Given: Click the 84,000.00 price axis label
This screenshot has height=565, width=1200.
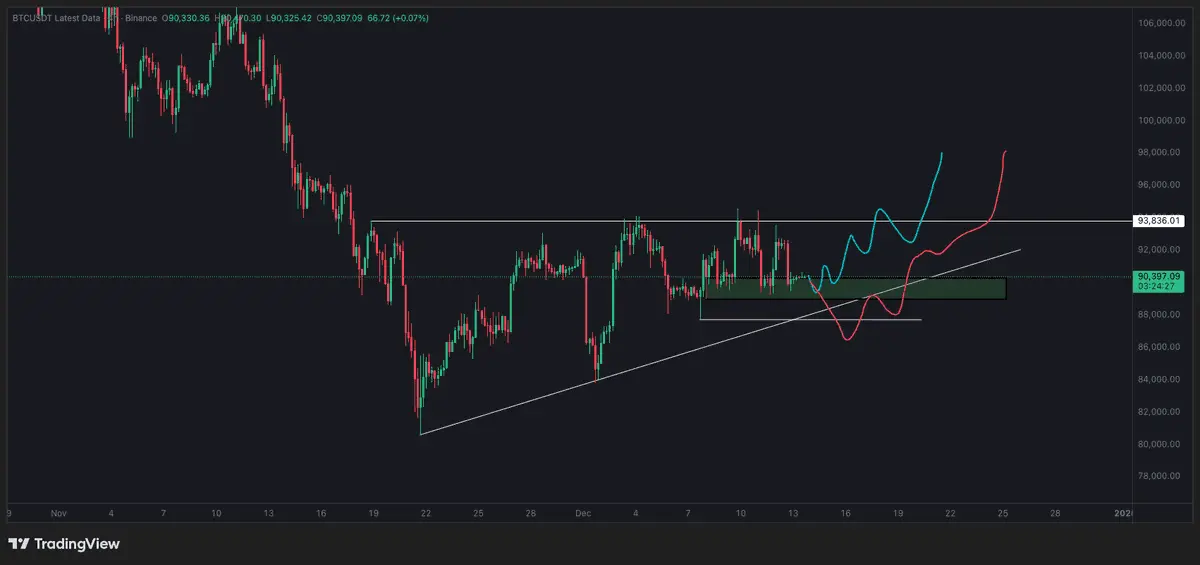Looking at the screenshot, I should tap(1161, 380).
